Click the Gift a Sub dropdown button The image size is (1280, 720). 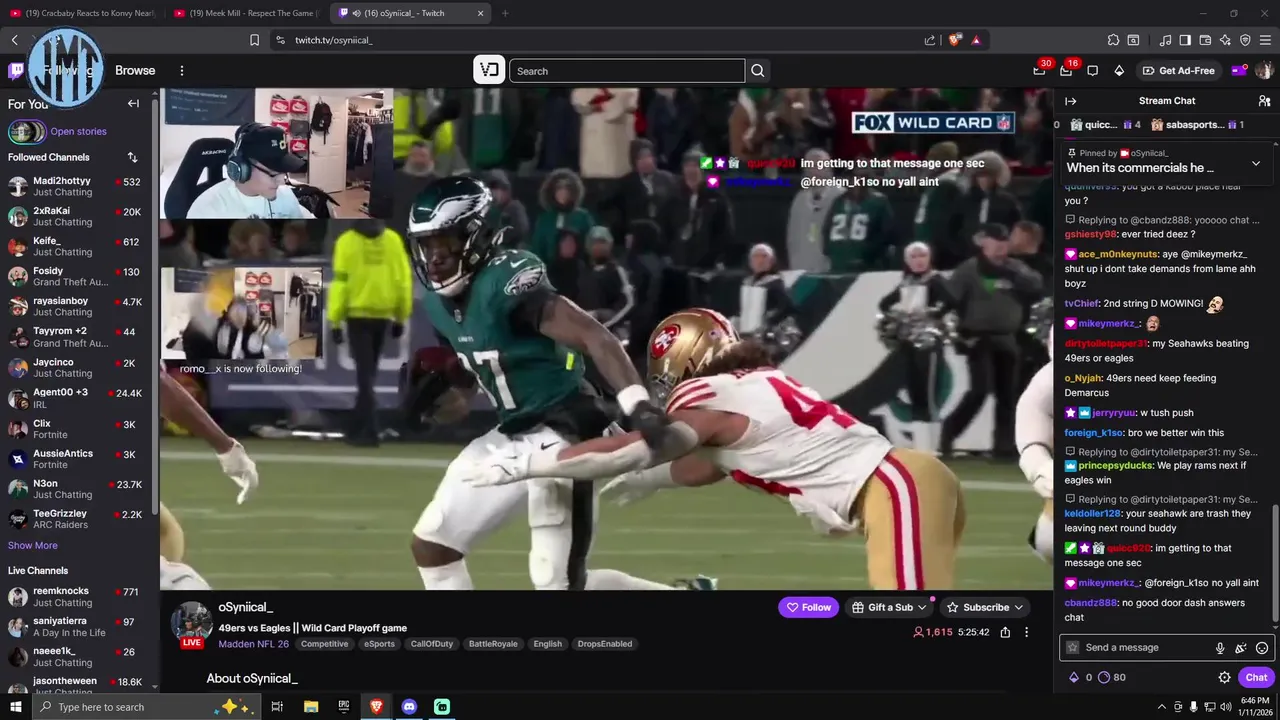889,607
